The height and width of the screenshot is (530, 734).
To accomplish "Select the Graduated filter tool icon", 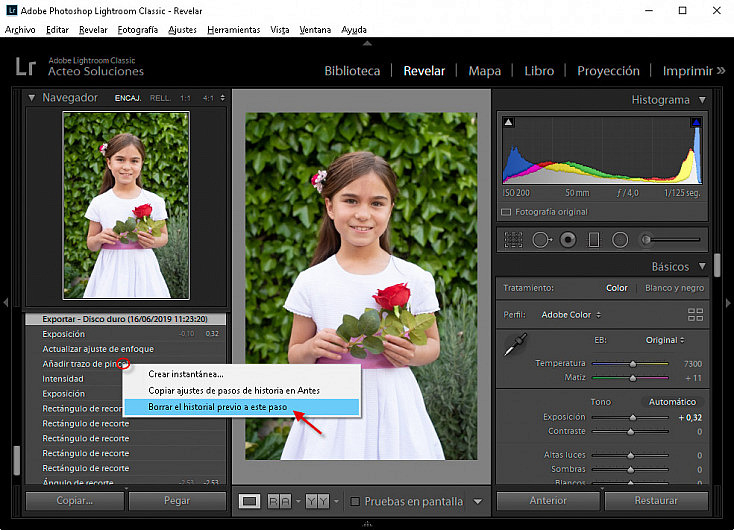I will pos(594,240).
